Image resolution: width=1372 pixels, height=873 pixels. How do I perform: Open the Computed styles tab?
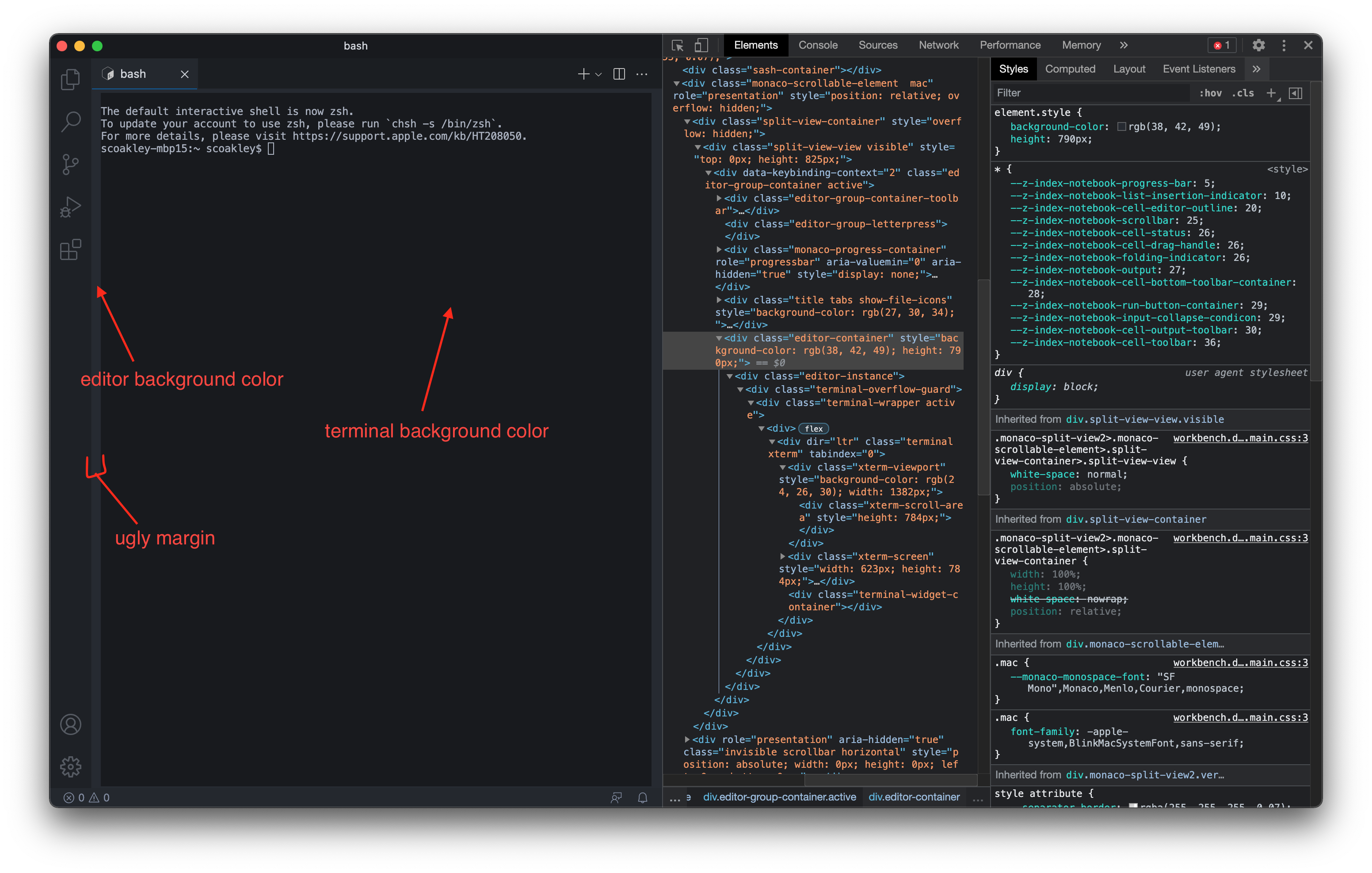(x=1071, y=69)
